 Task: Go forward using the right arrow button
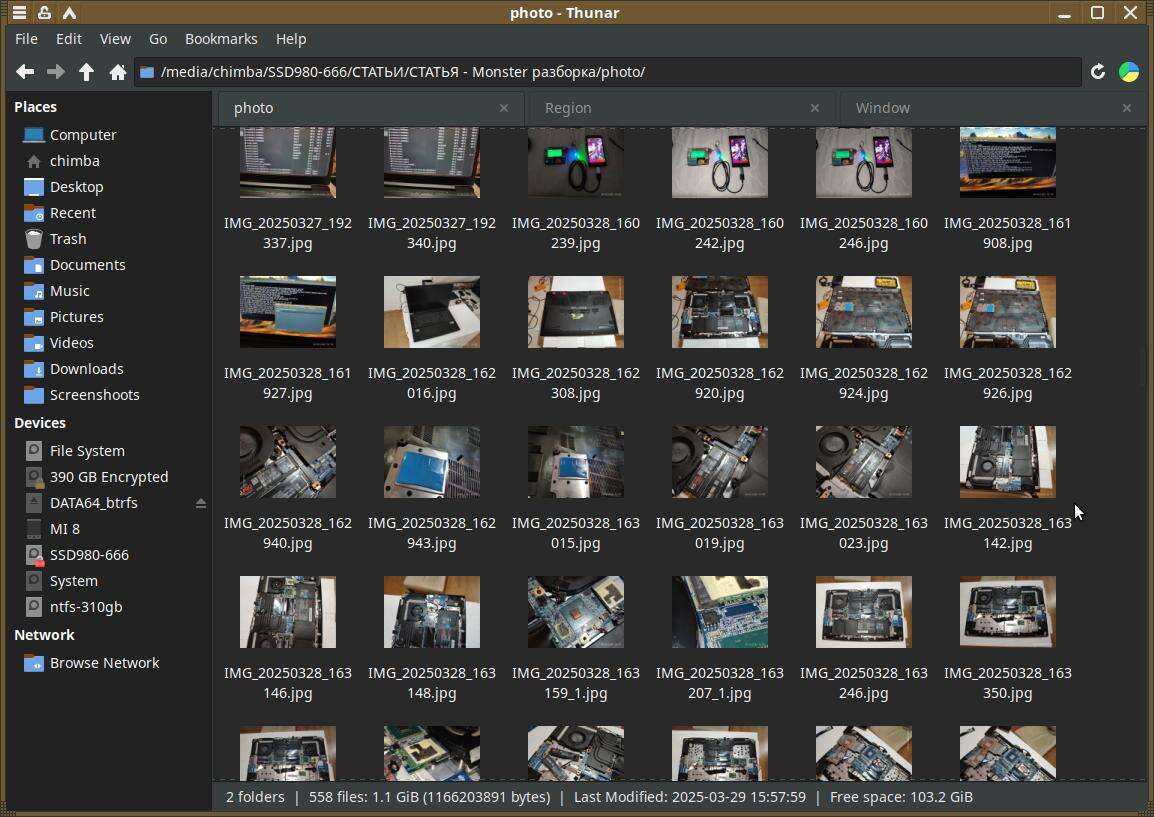[56, 72]
